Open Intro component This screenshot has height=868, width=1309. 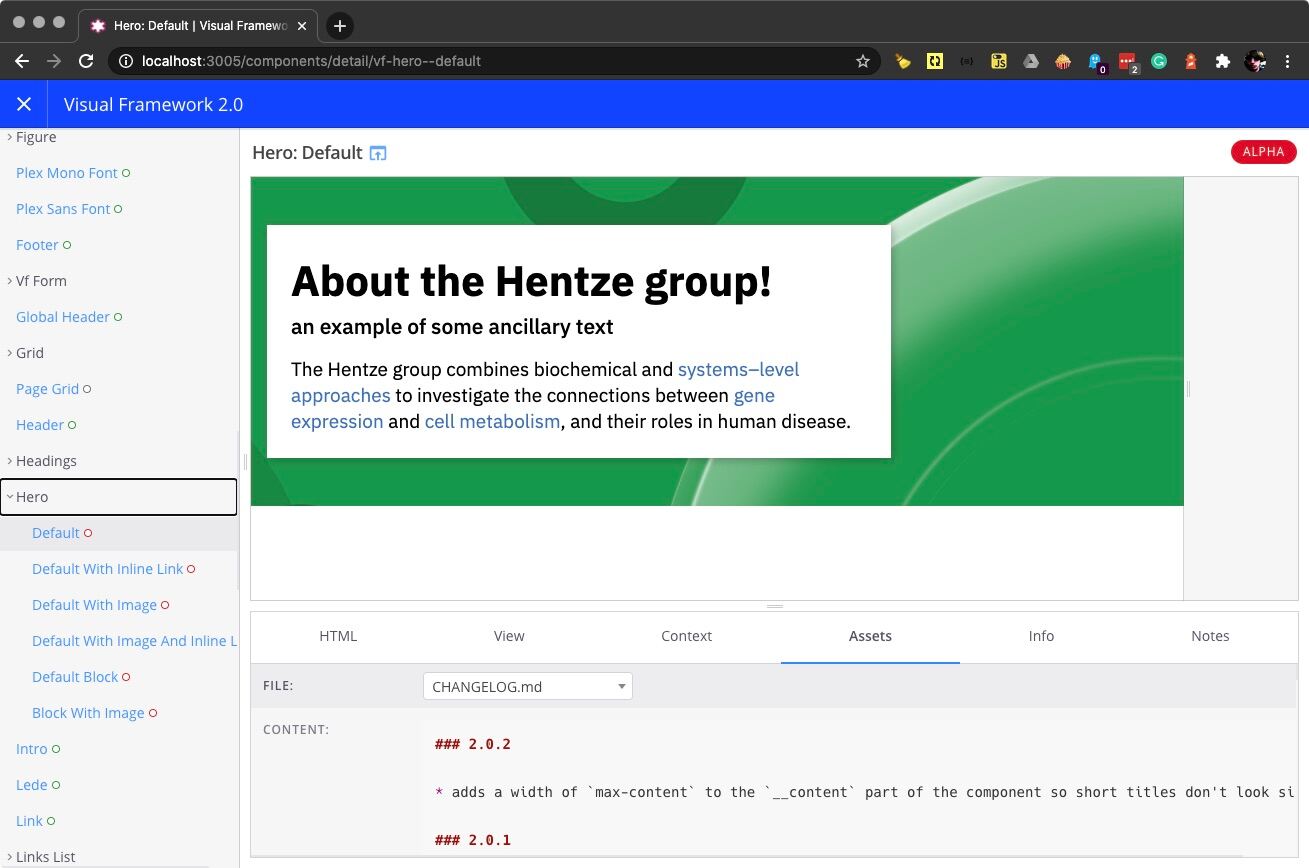32,749
